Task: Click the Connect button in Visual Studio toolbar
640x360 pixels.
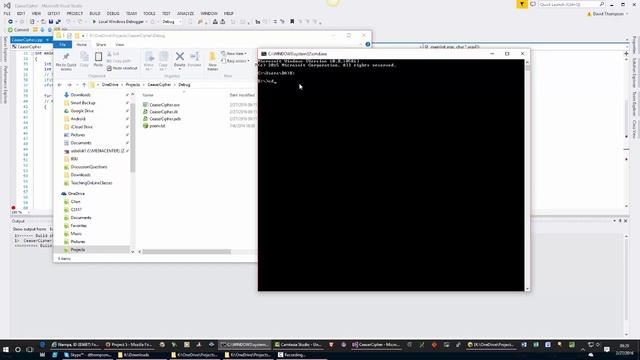Action: 19,30
